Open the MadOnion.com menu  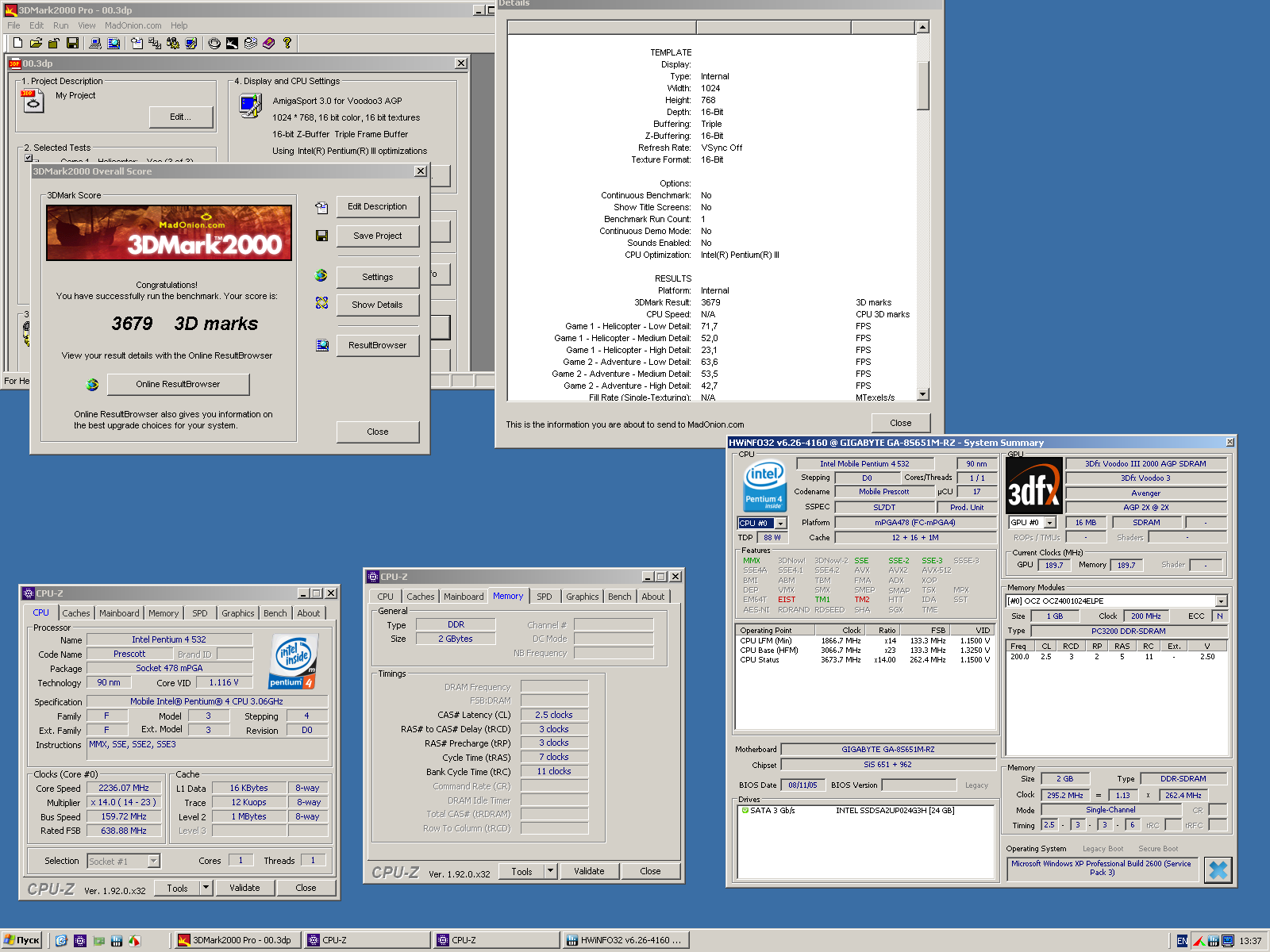pyautogui.click(x=133, y=25)
